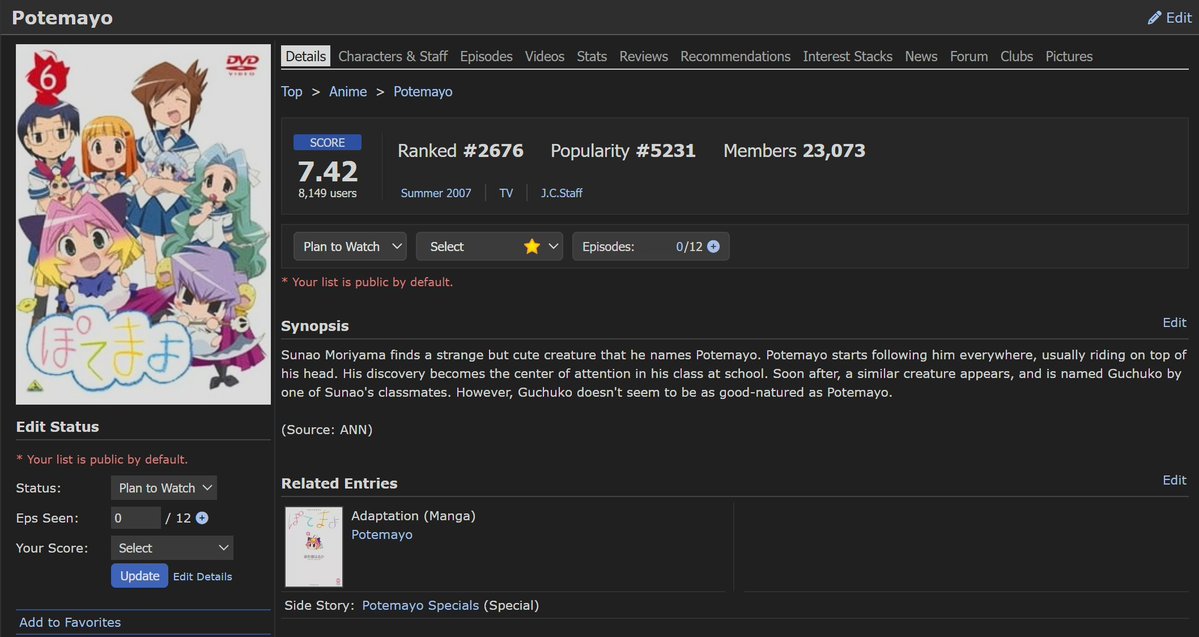Open the Clubs tab
1199x637 pixels.
[1017, 56]
